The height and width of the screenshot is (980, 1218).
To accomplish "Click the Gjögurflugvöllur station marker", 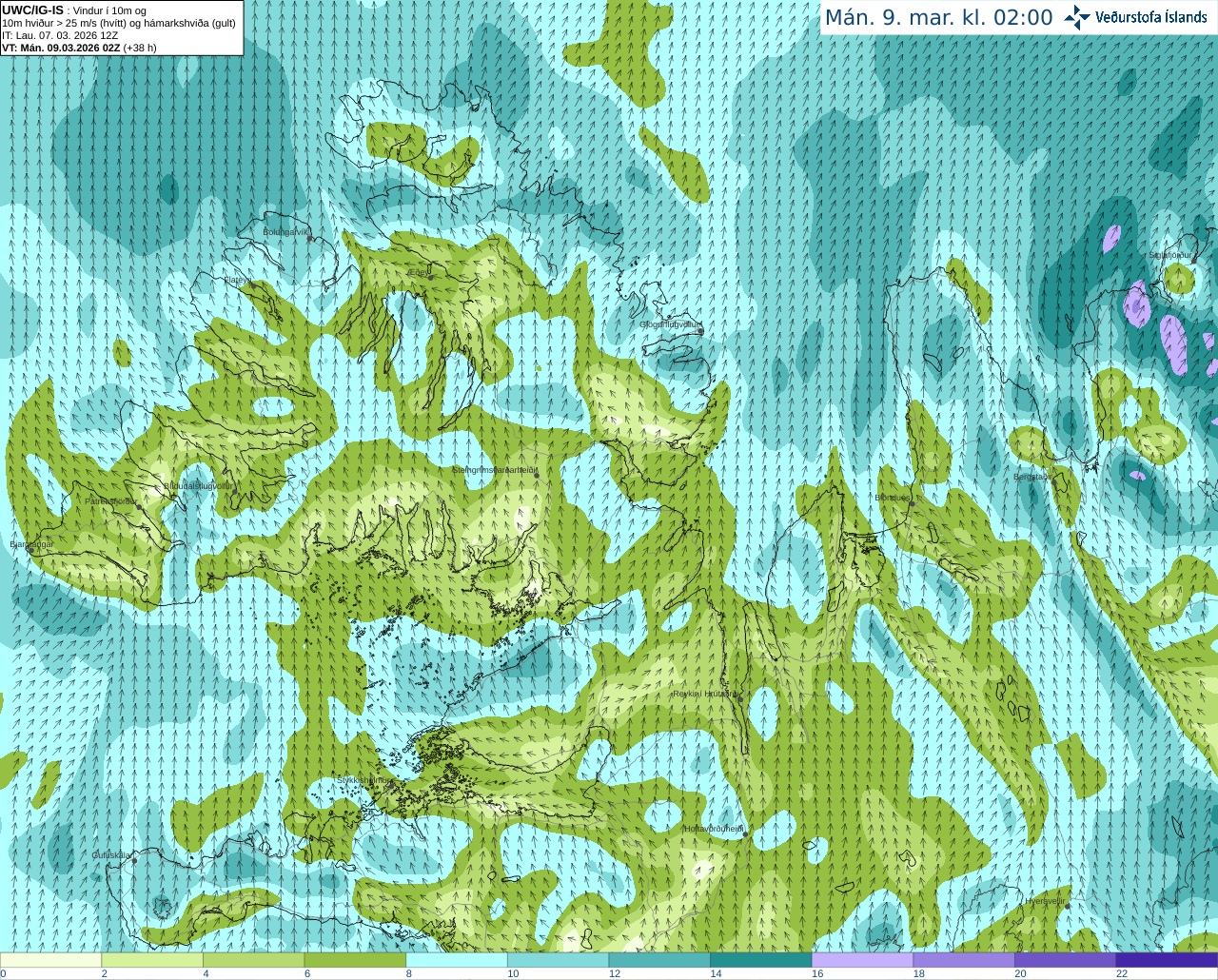I will pos(700,331).
